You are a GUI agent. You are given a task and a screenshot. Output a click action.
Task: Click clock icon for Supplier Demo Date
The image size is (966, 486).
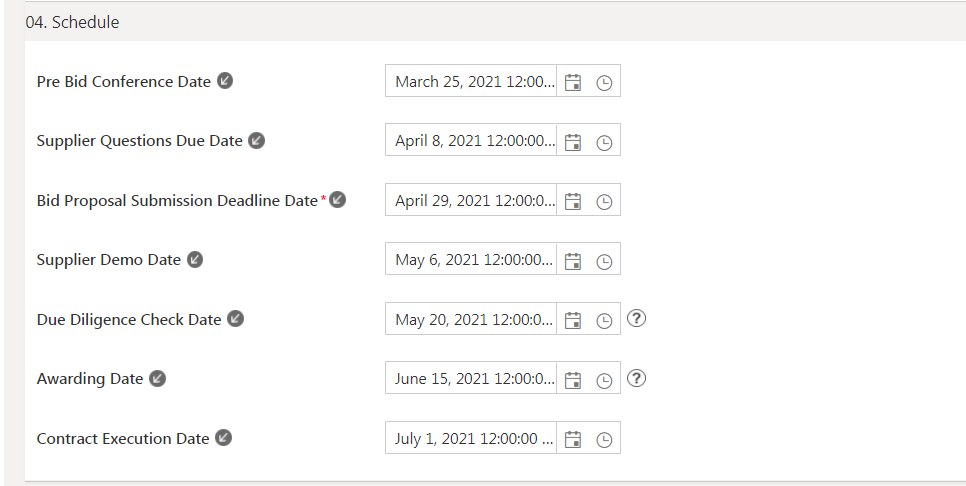point(604,261)
